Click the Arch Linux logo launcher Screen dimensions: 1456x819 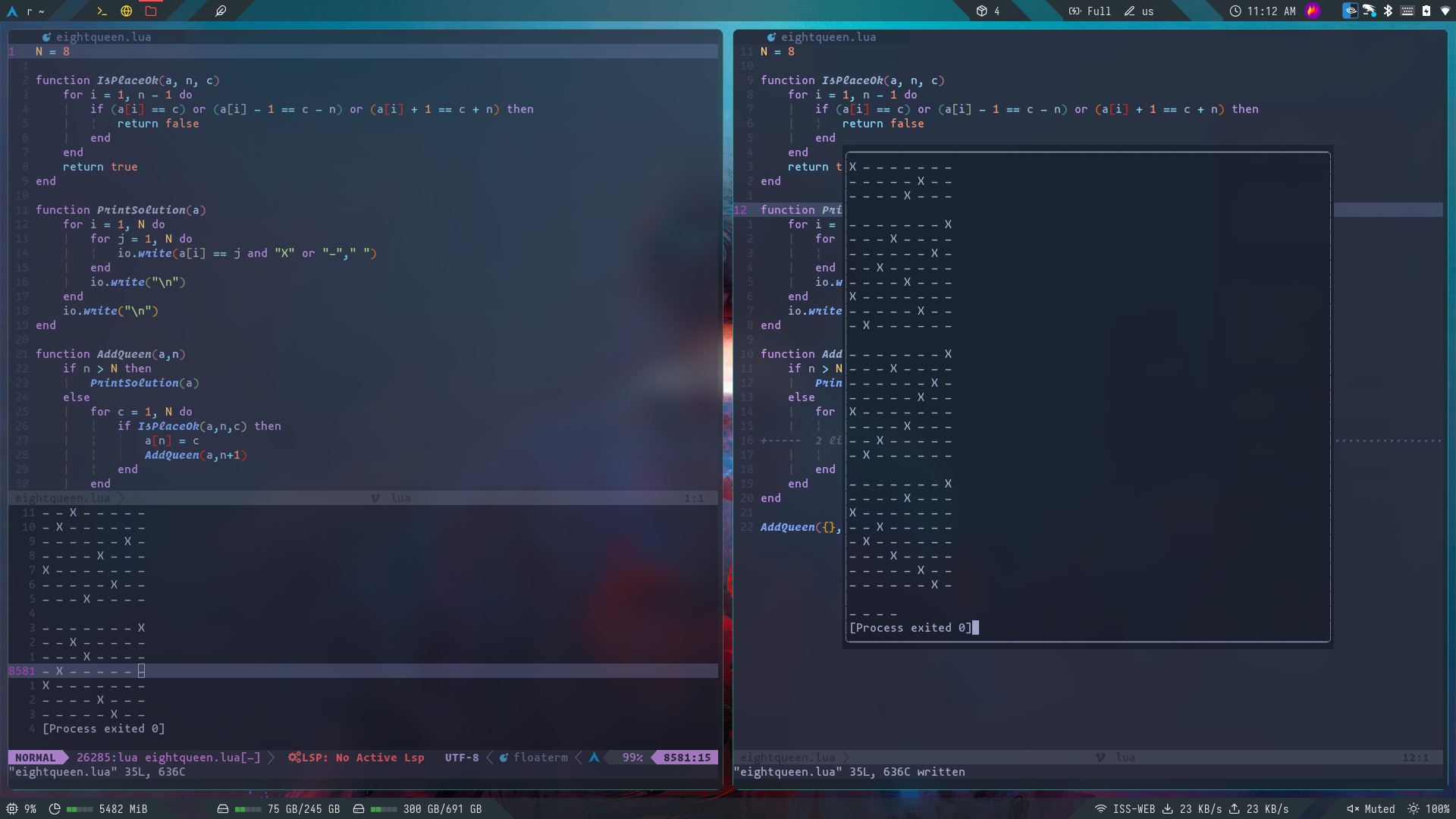[x=12, y=11]
